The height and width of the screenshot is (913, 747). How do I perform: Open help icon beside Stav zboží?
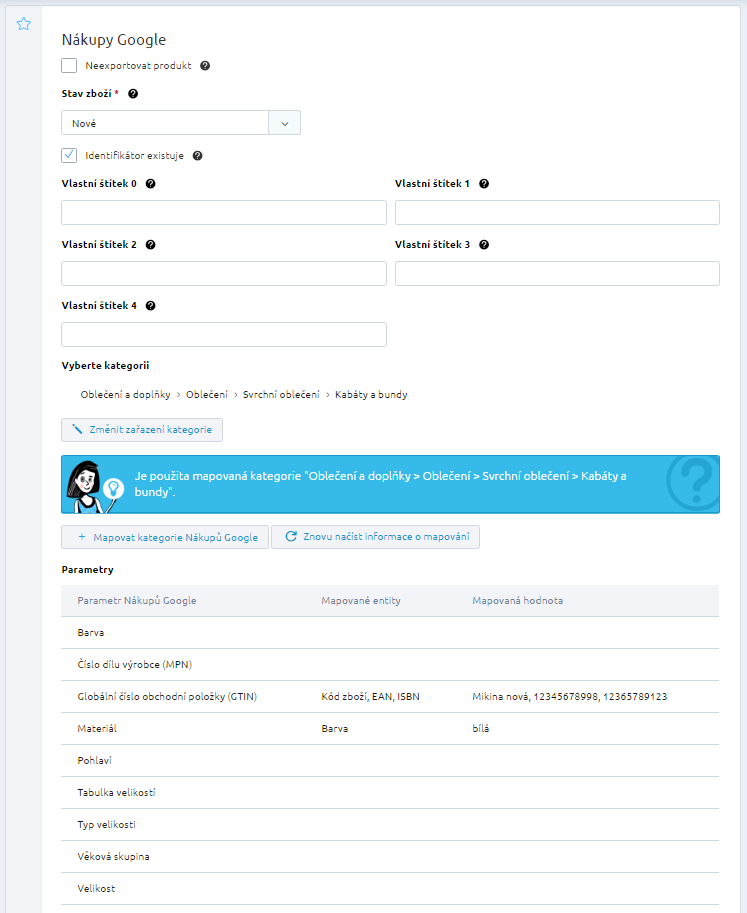coord(133,94)
